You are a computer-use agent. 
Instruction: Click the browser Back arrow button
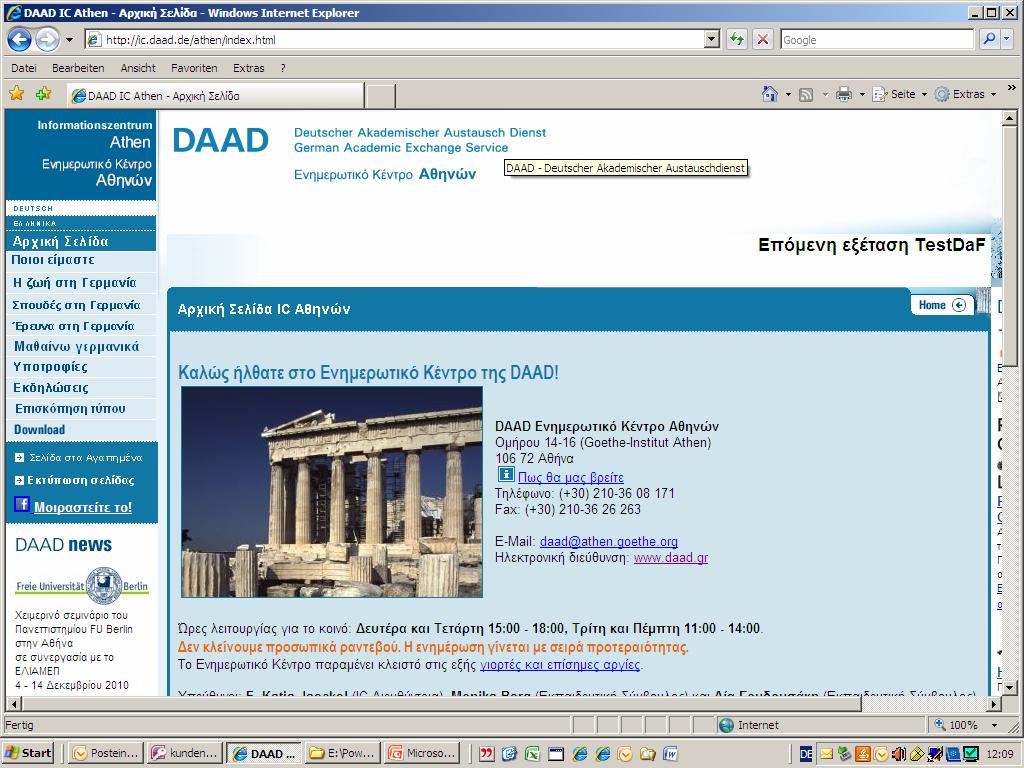coord(20,40)
